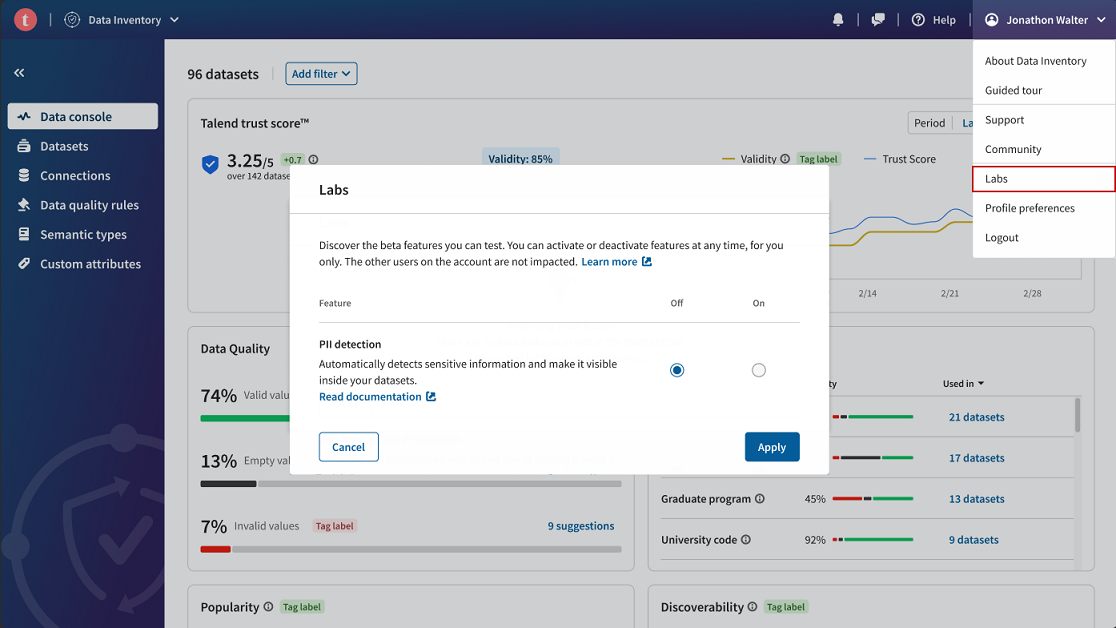1116x628 pixels.
Task: Click the Talend logo icon
Action: tap(25, 20)
